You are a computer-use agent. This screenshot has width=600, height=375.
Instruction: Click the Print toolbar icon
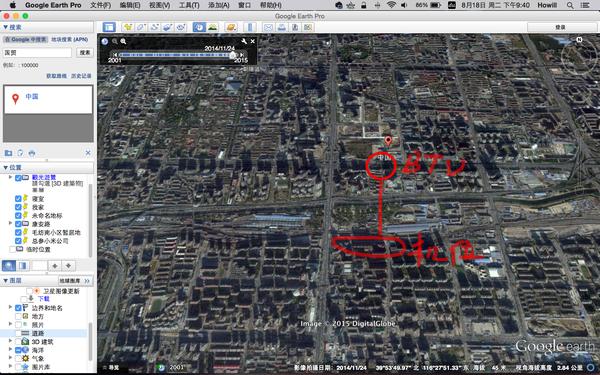pos(282,27)
